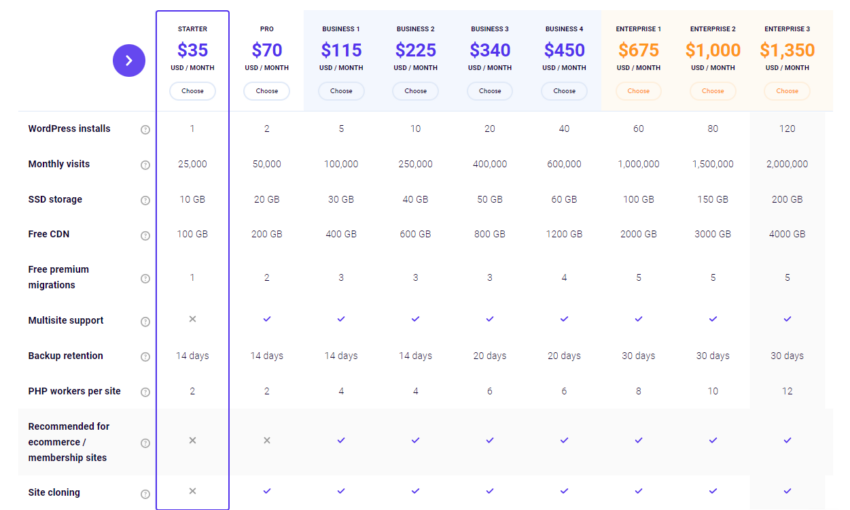
Task: Select Choose under Business 1 plan
Action: coord(341,91)
